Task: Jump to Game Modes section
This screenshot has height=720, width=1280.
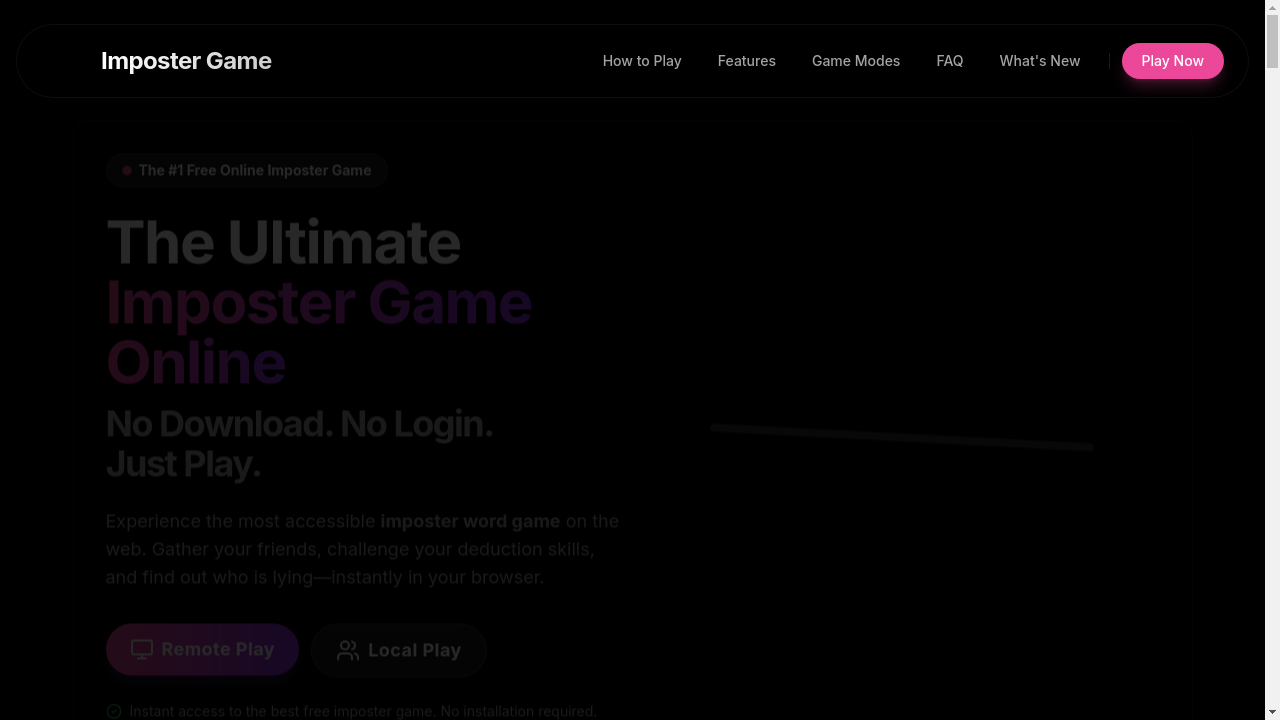Action: (856, 61)
